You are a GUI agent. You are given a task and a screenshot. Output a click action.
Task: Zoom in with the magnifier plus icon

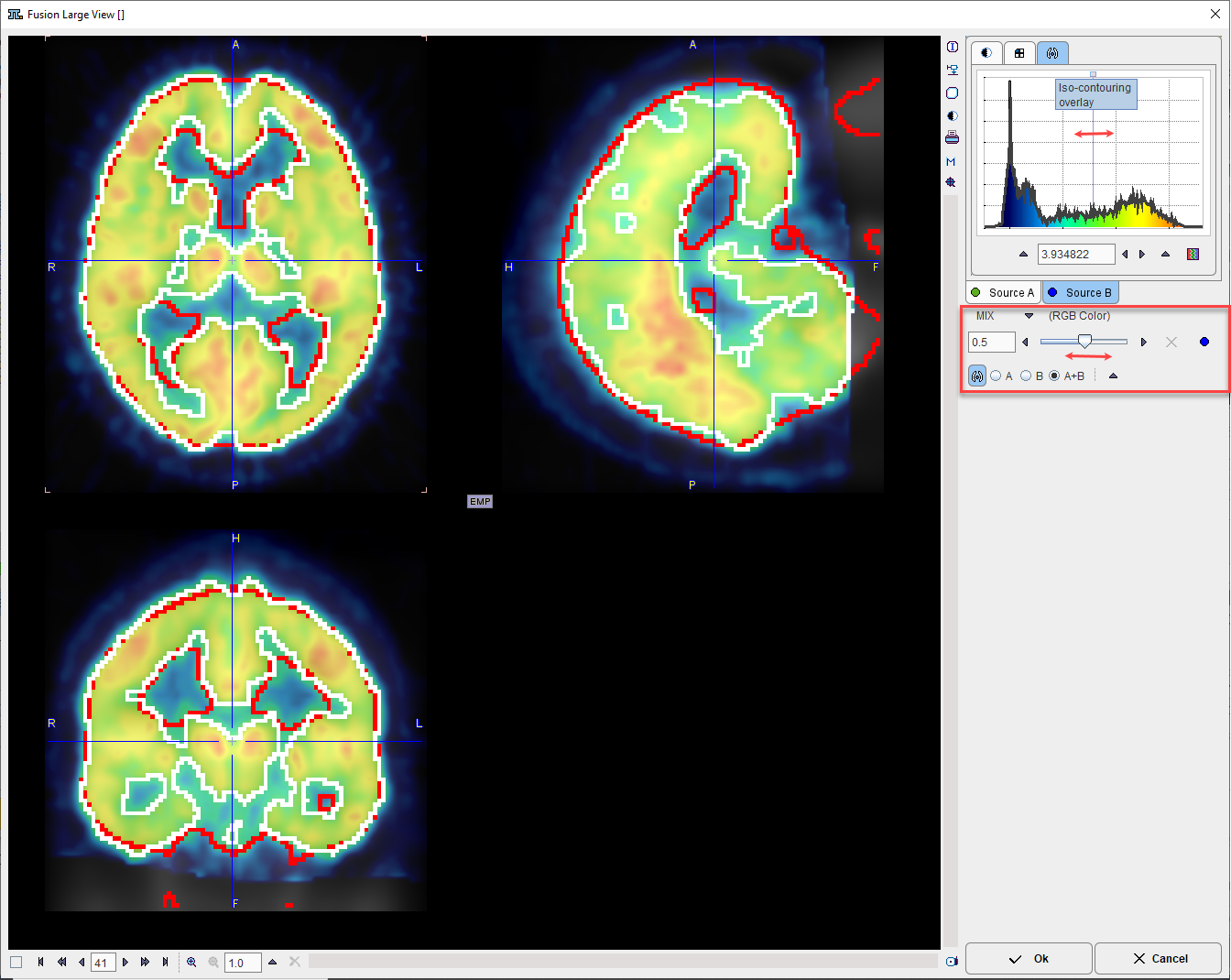click(x=191, y=962)
